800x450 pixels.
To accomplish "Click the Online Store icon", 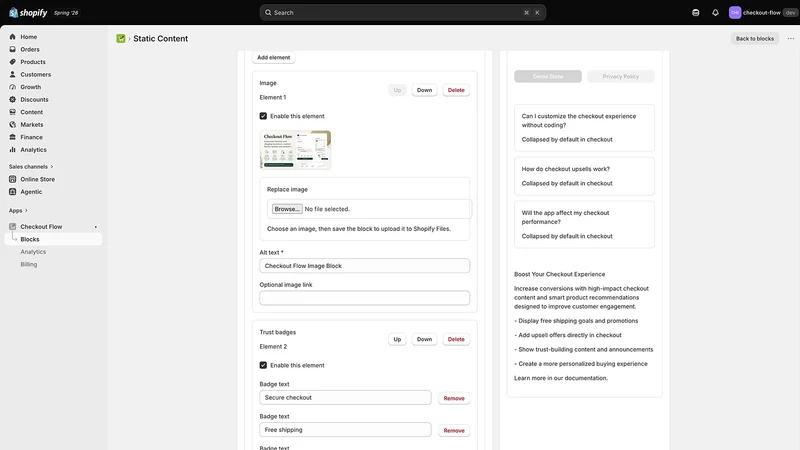I will coord(13,179).
